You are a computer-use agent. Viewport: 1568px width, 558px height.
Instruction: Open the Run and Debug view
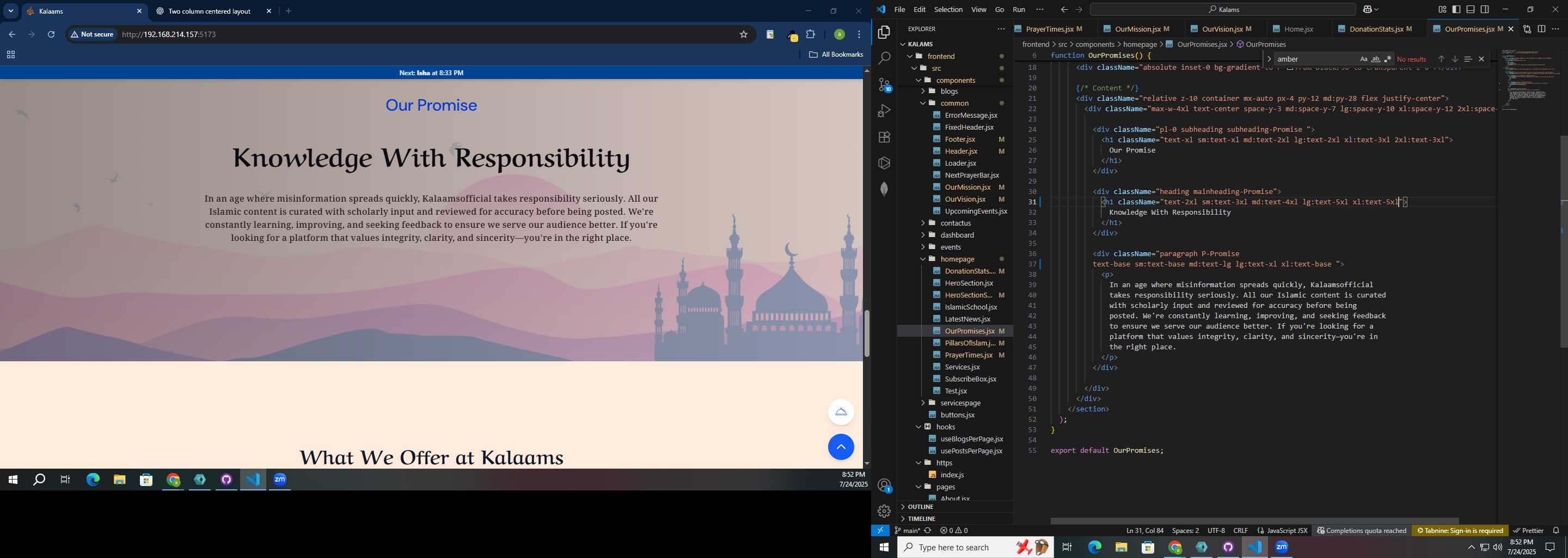coord(884,111)
